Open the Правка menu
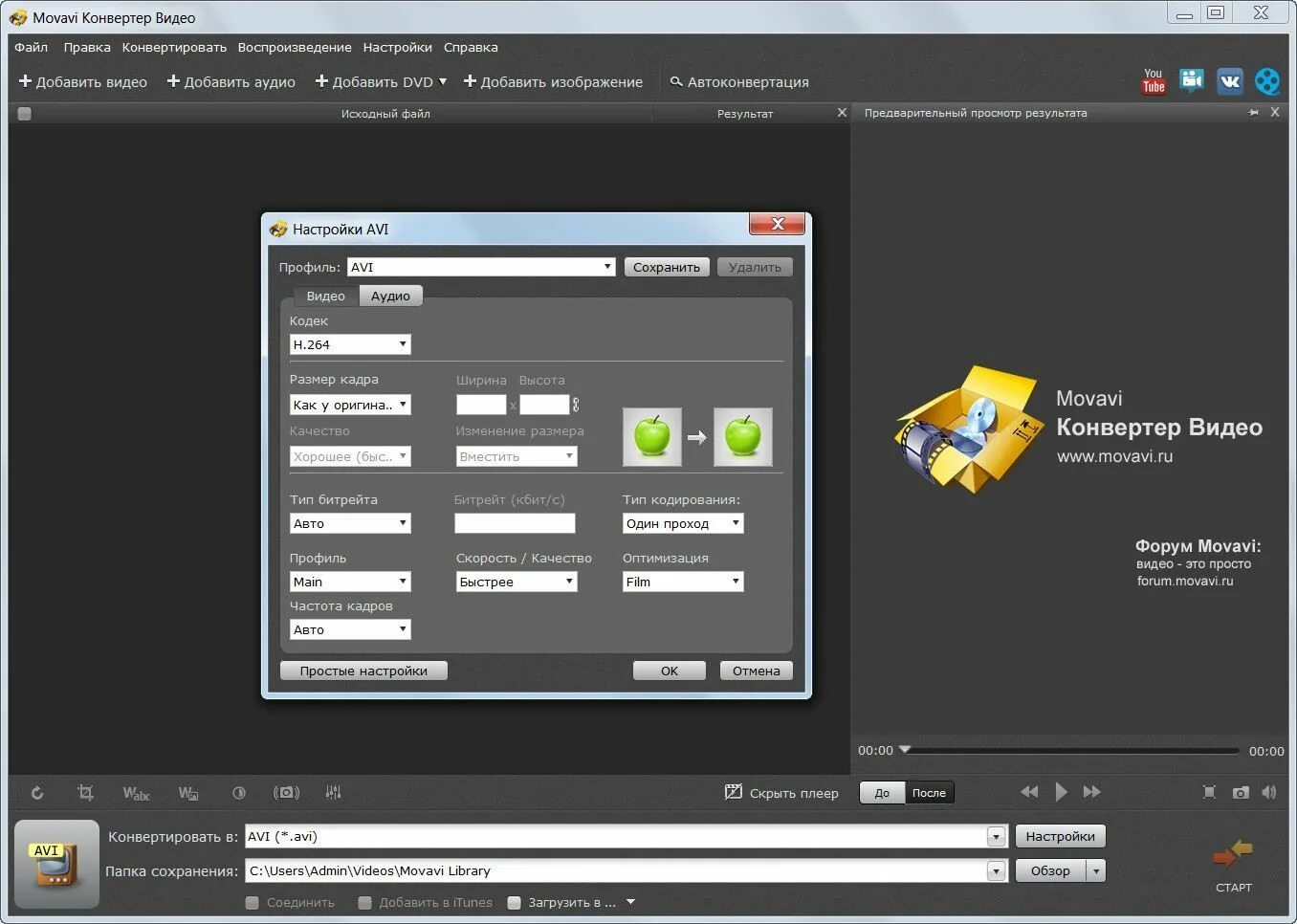This screenshot has height=924, width=1297. pyautogui.click(x=87, y=47)
